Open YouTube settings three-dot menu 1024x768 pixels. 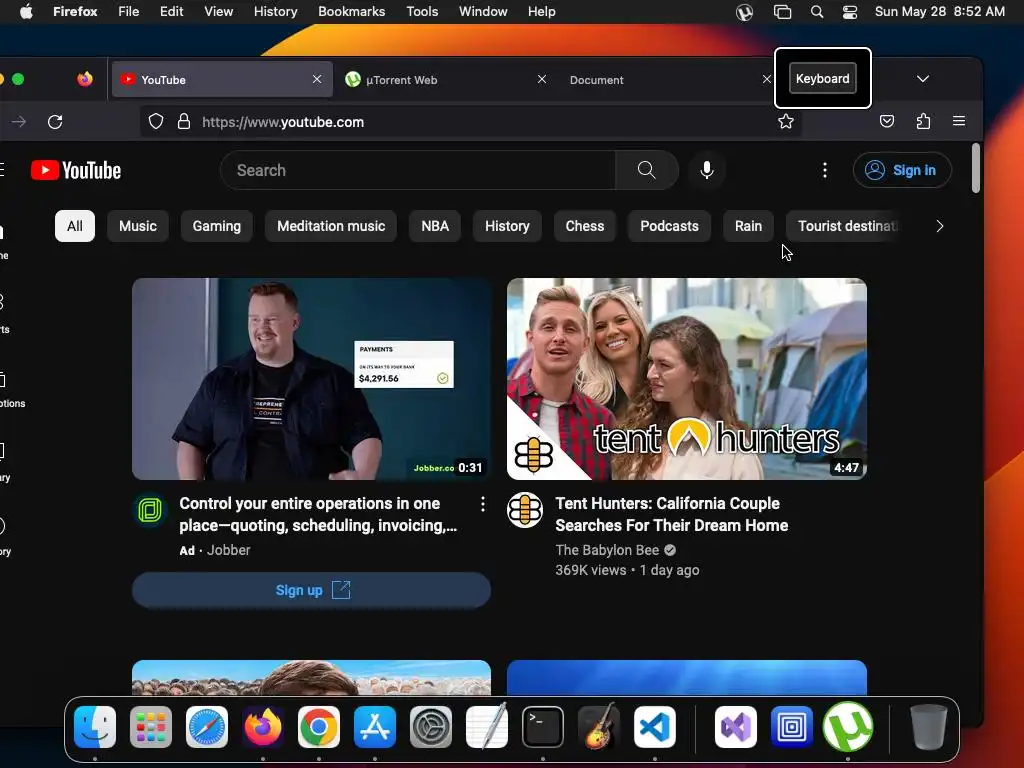825,170
